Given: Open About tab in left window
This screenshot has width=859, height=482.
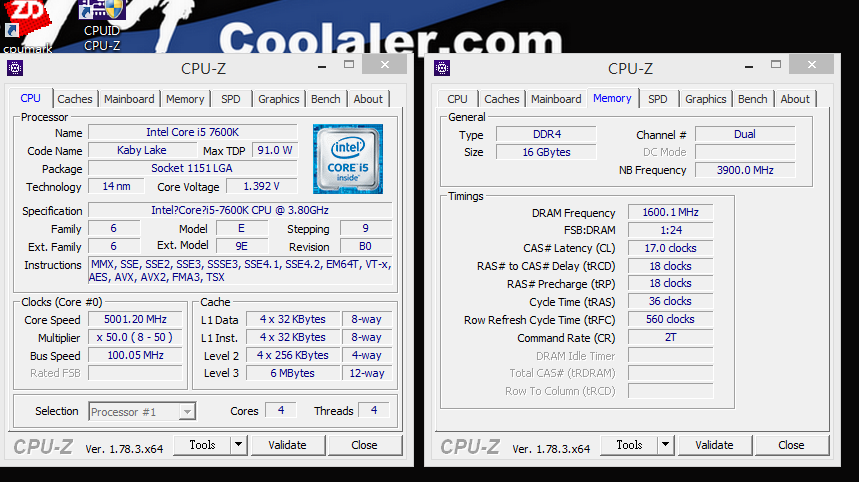Looking at the screenshot, I should tap(368, 99).
